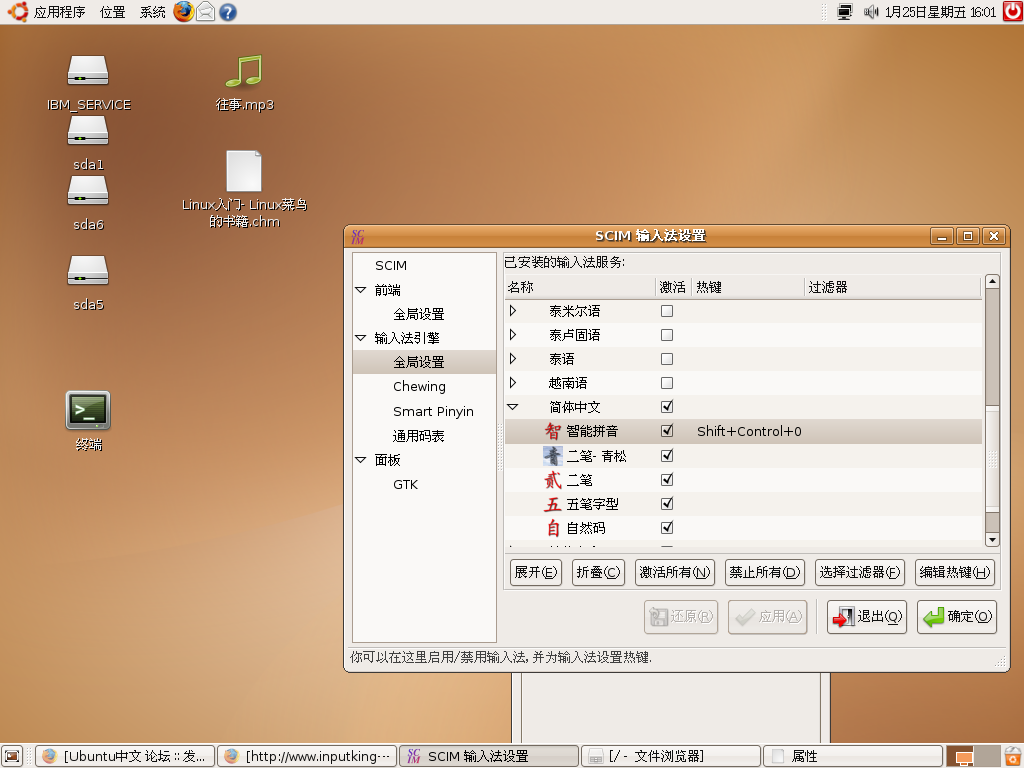Viewport: 1024px width, 768px height.
Task: Click the Ubuntu logo in top panel
Action: [18, 12]
